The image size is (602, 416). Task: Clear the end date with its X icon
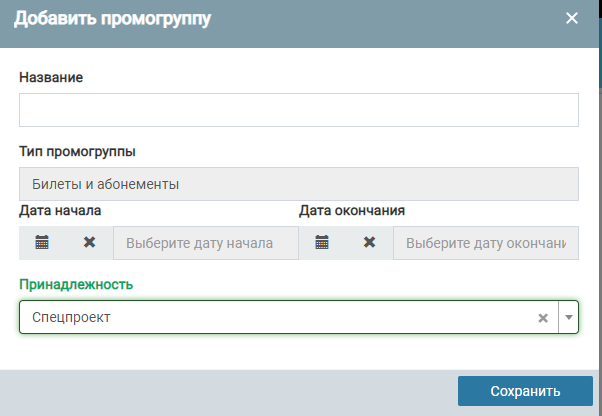[369, 243]
